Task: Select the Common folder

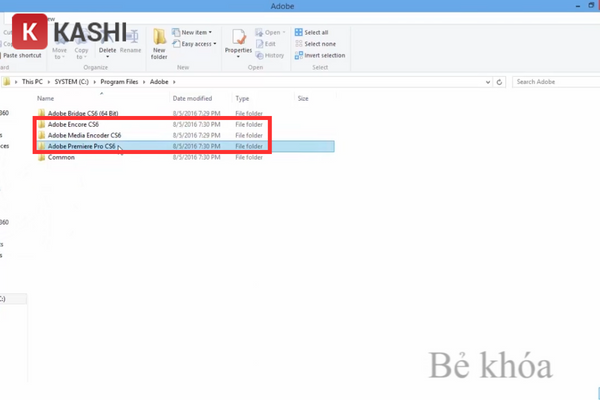Action: [x=61, y=157]
